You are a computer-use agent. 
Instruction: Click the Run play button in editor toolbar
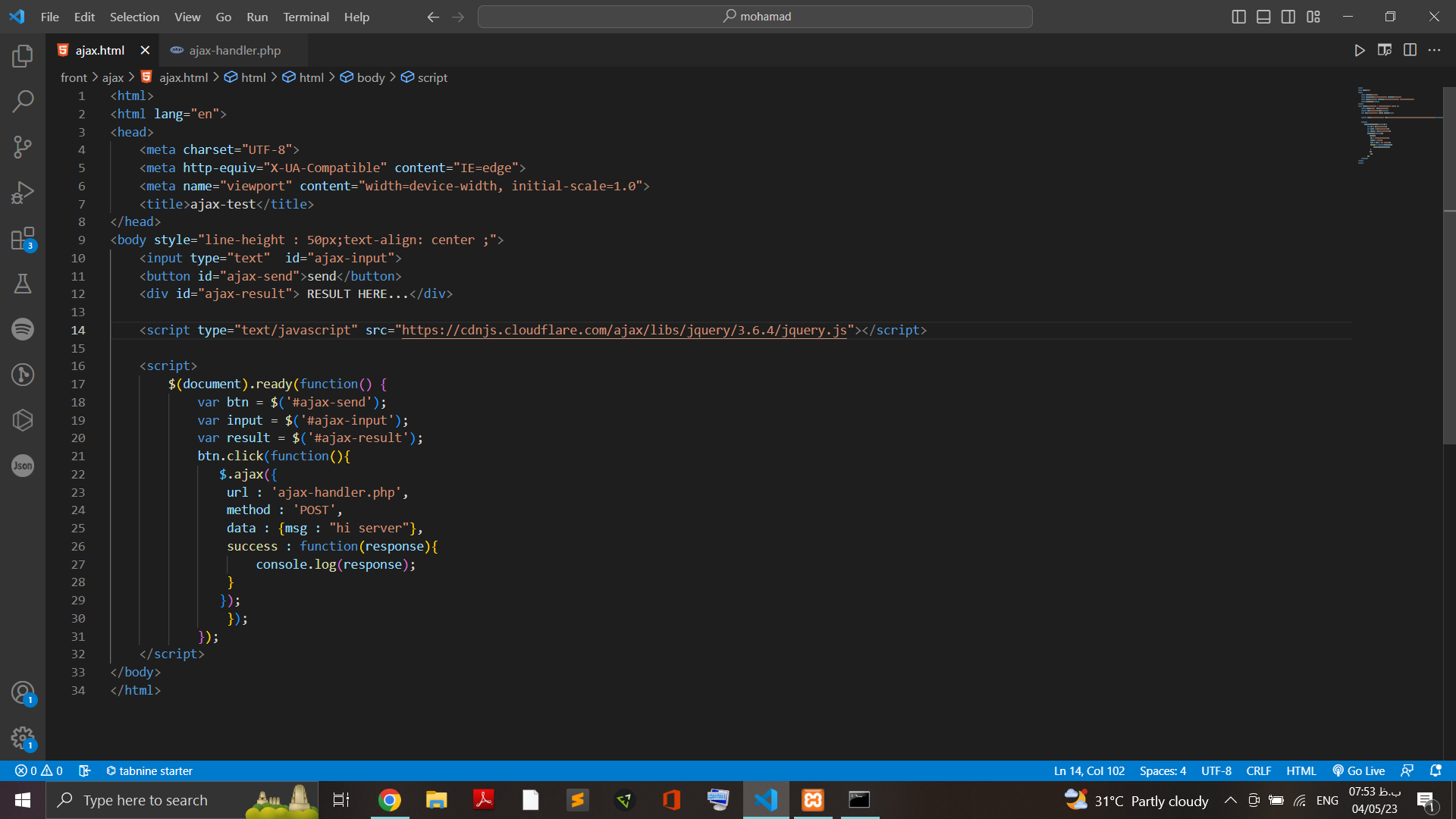click(1360, 50)
